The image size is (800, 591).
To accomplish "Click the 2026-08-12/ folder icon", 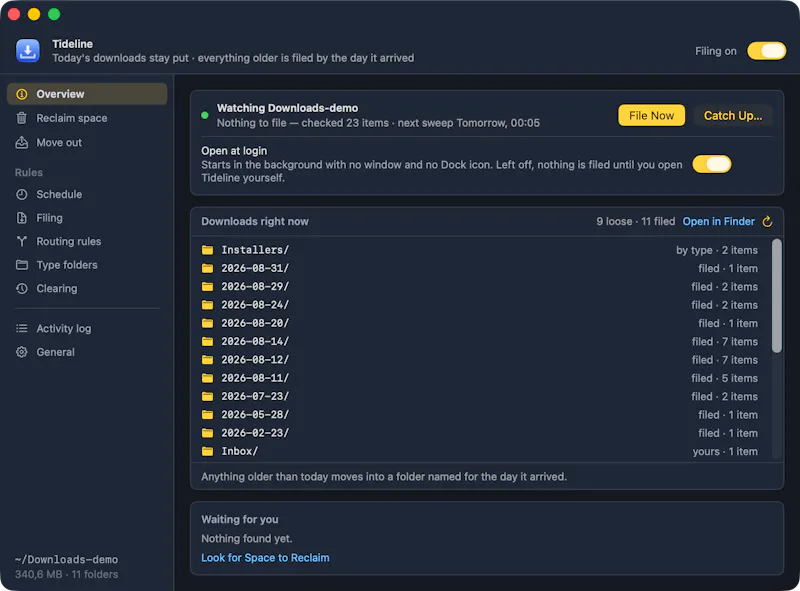I will (207, 360).
